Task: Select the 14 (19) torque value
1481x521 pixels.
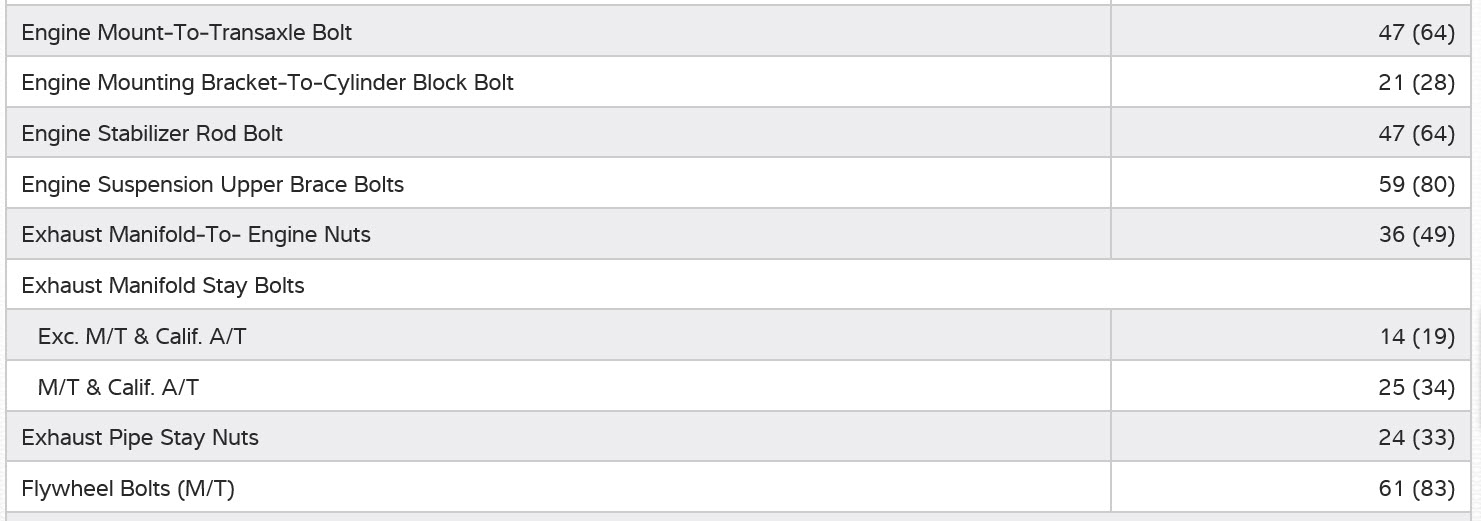Action: click(1416, 337)
